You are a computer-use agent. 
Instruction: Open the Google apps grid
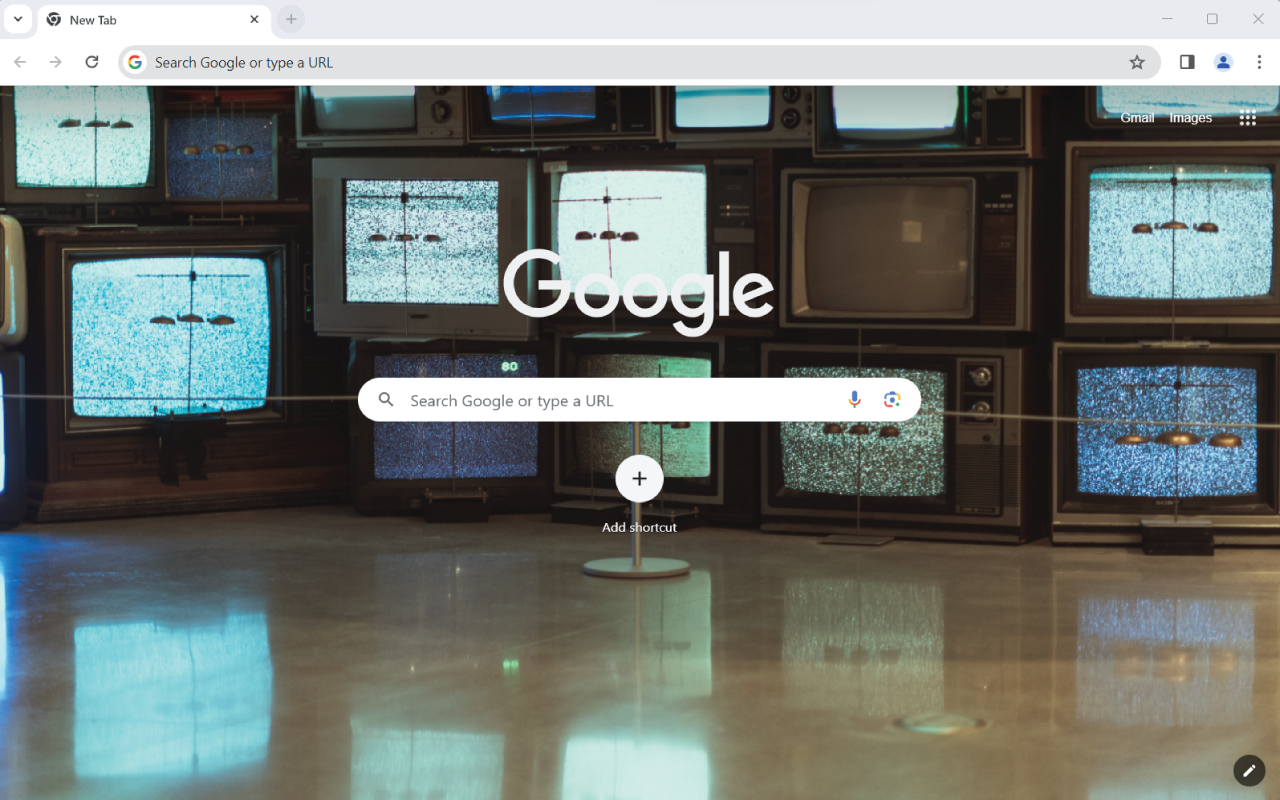(1247, 118)
